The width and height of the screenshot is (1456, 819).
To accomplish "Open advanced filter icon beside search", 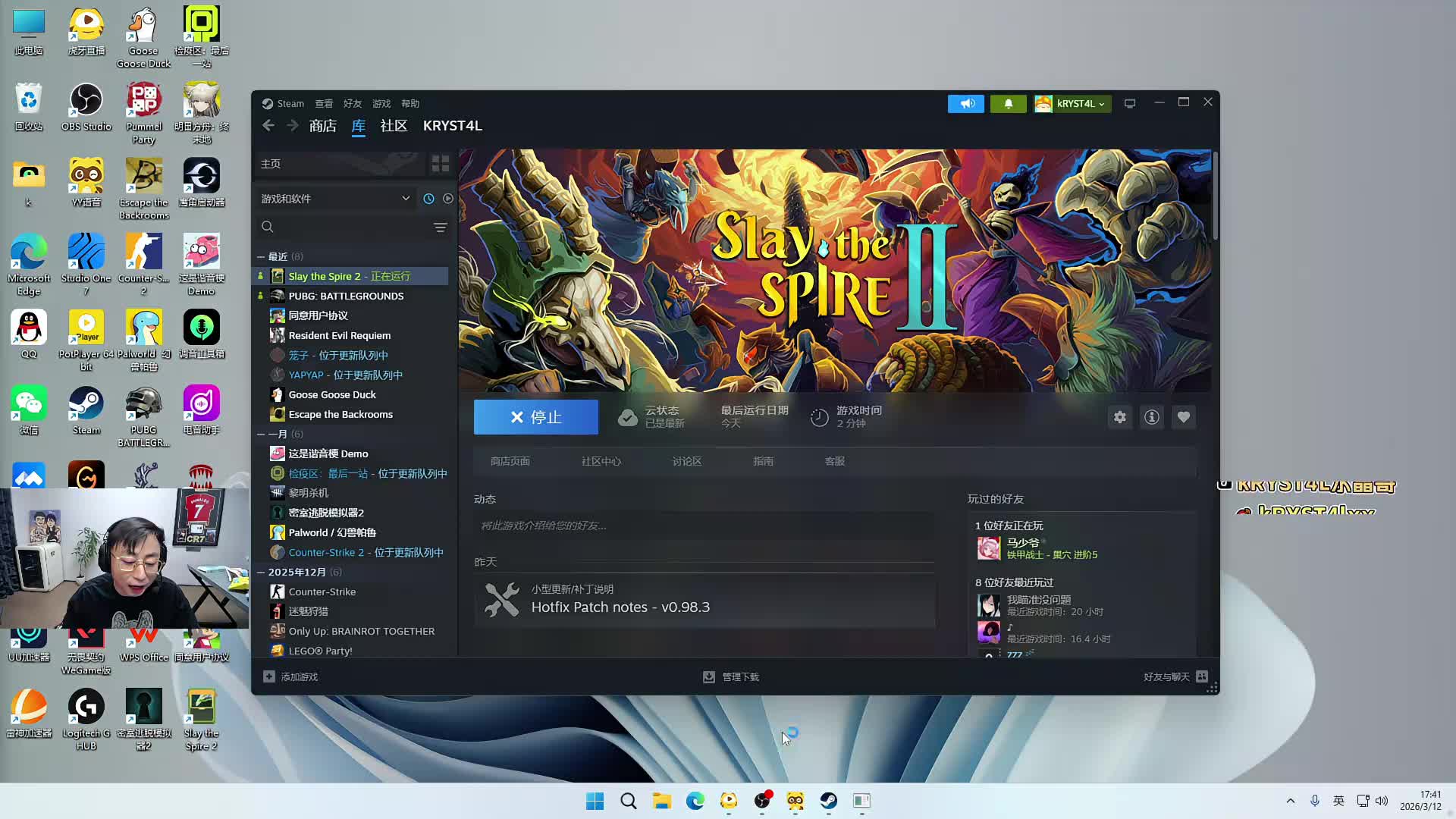I will coord(440,227).
